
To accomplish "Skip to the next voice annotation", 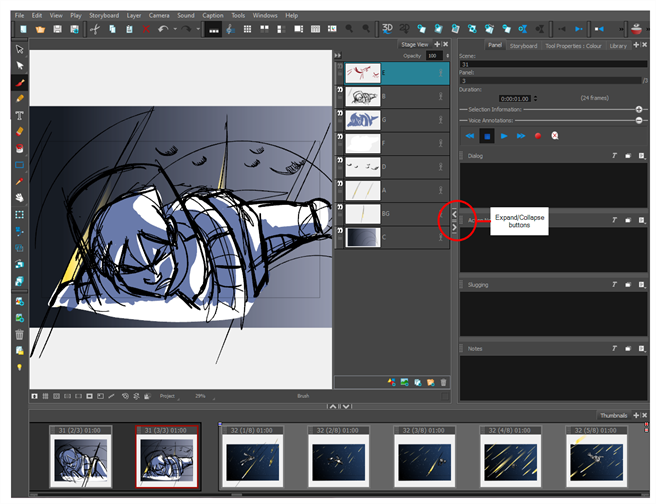I will tap(521, 136).
